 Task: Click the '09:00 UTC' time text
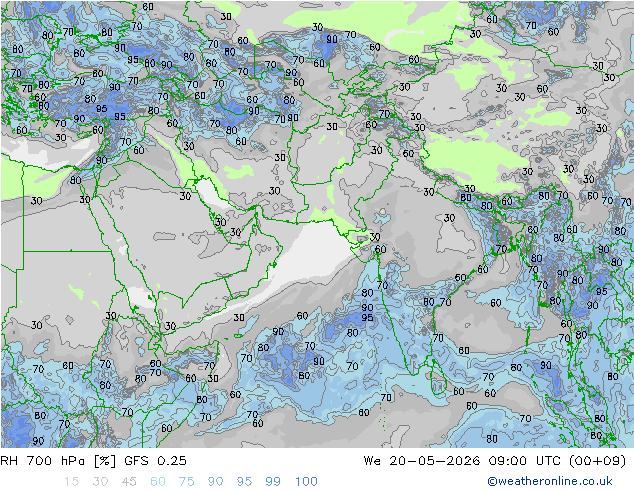[x=524, y=461]
